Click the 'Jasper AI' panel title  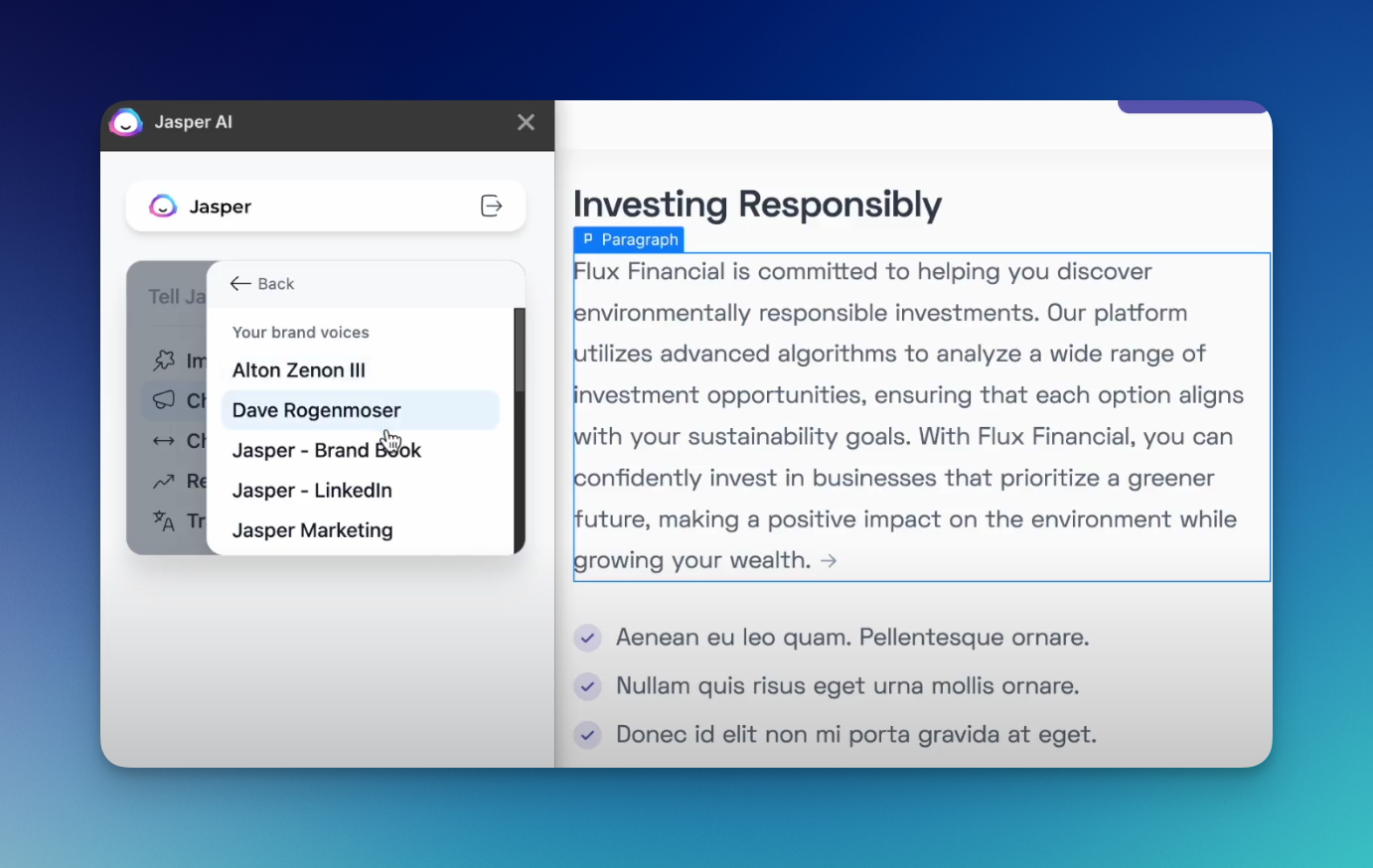pos(194,122)
